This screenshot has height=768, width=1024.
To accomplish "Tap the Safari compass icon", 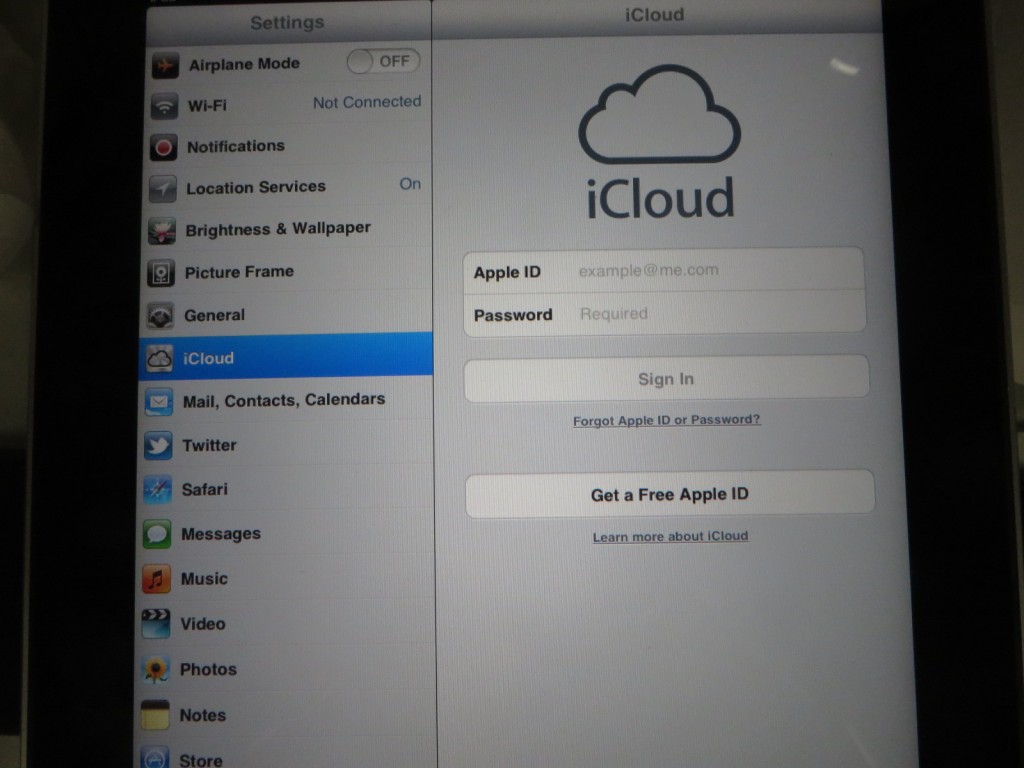I will (x=157, y=490).
